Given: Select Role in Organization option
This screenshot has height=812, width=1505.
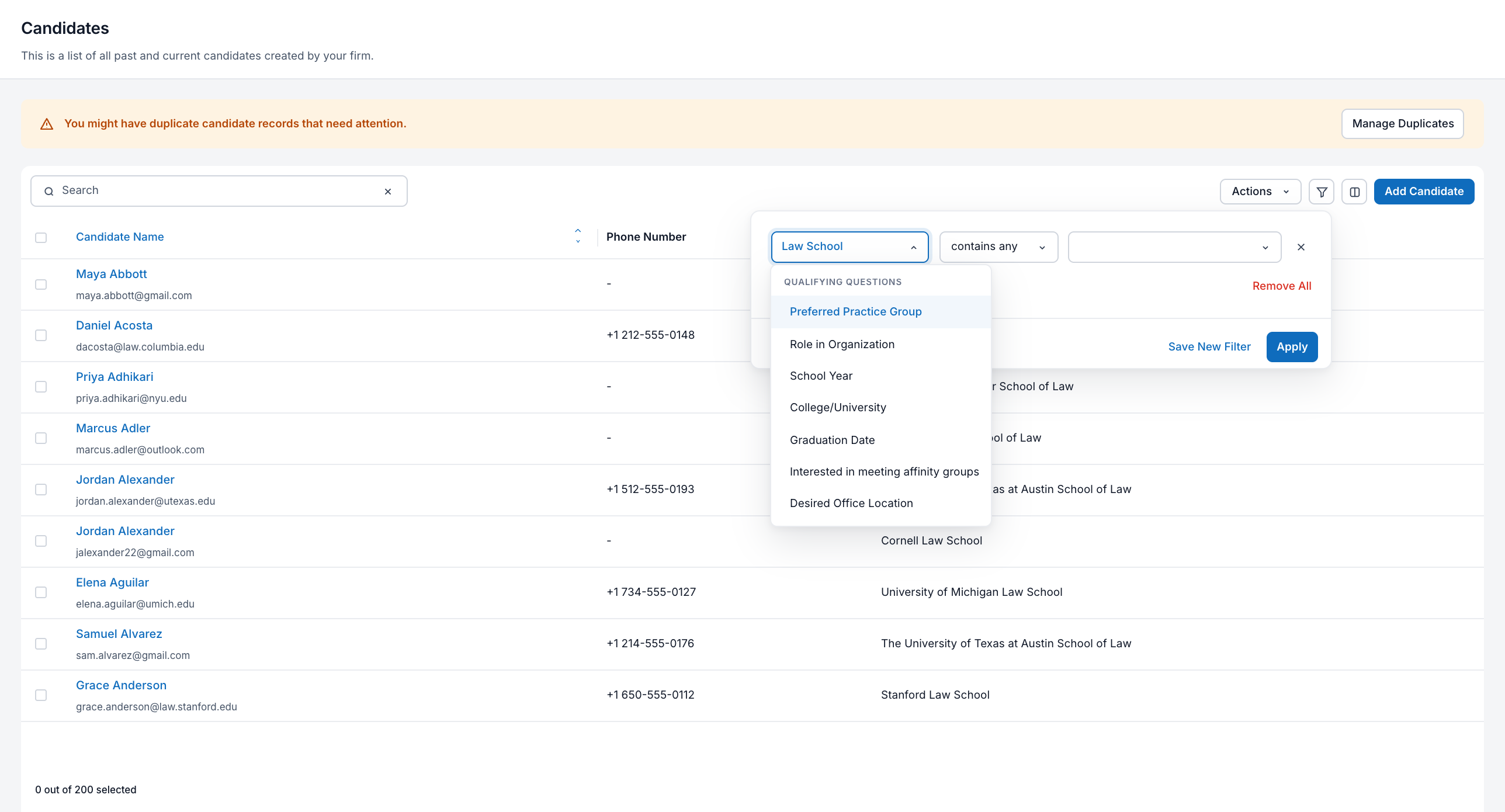Looking at the screenshot, I should (881, 345).
